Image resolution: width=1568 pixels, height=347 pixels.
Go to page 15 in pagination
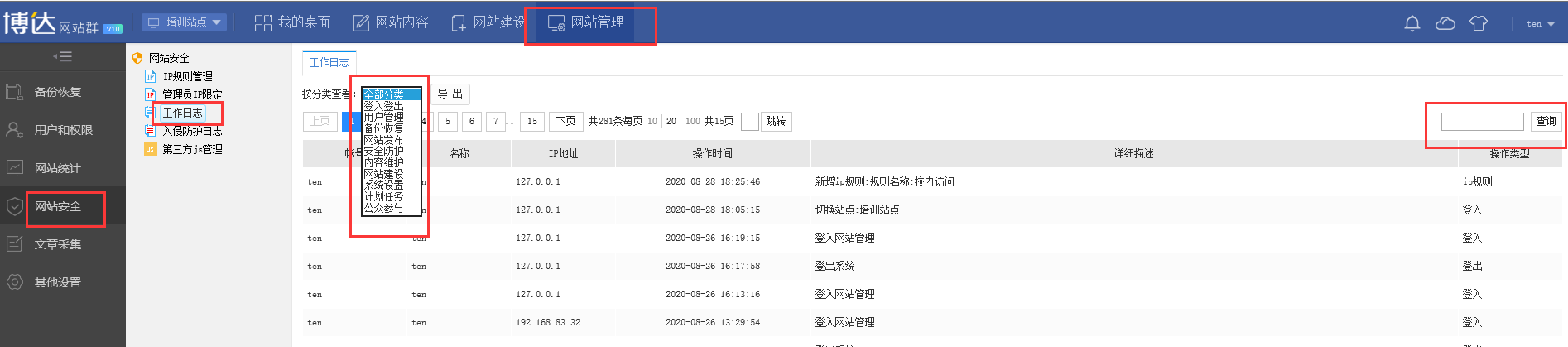(532, 122)
